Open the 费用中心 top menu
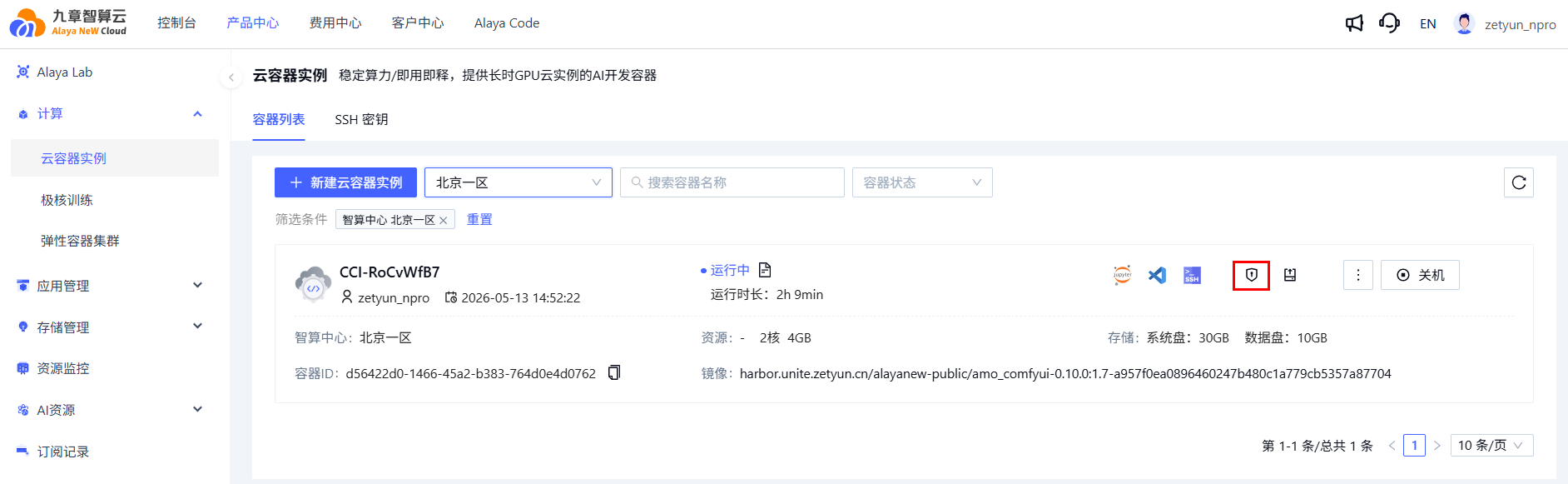Image resolution: width=1568 pixels, height=484 pixels. [335, 23]
